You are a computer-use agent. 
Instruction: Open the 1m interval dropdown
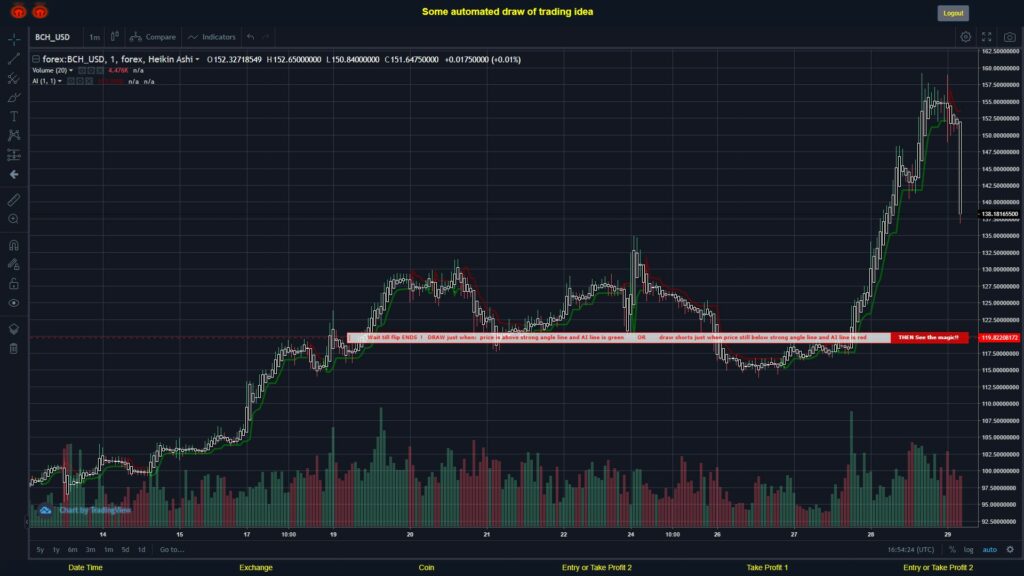pos(95,37)
